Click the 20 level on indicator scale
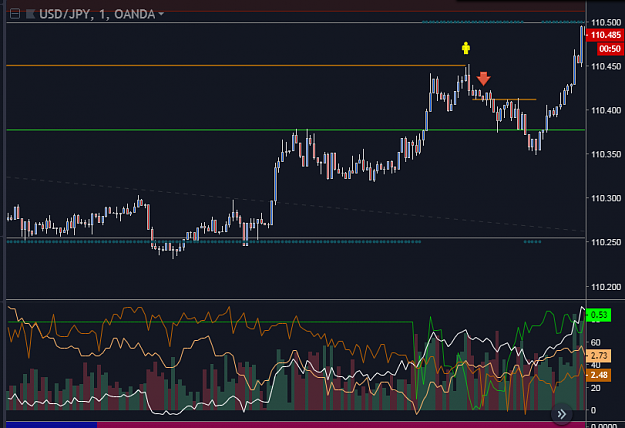 596,388
